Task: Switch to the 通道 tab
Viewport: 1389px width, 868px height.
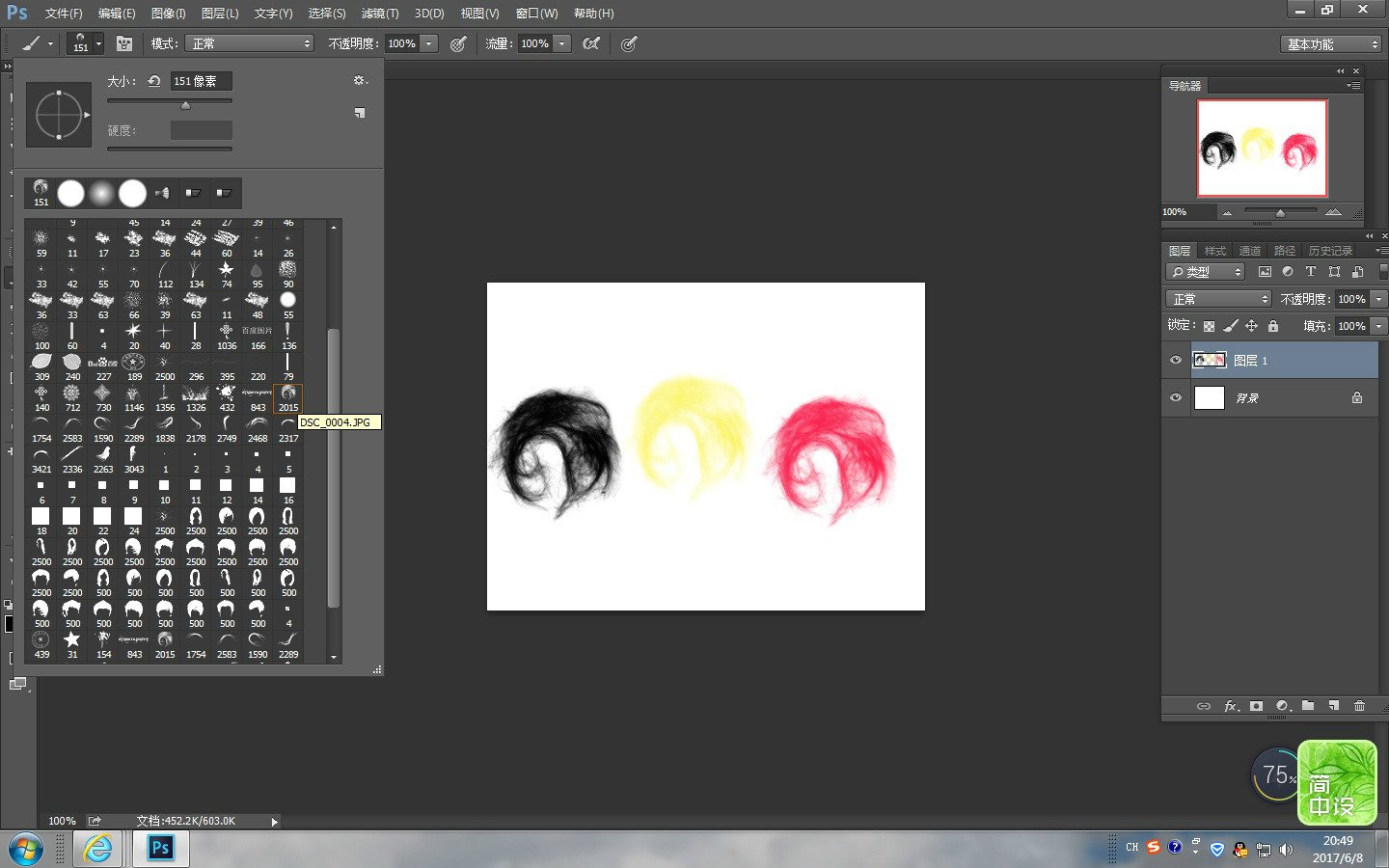Action: point(1249,251)
